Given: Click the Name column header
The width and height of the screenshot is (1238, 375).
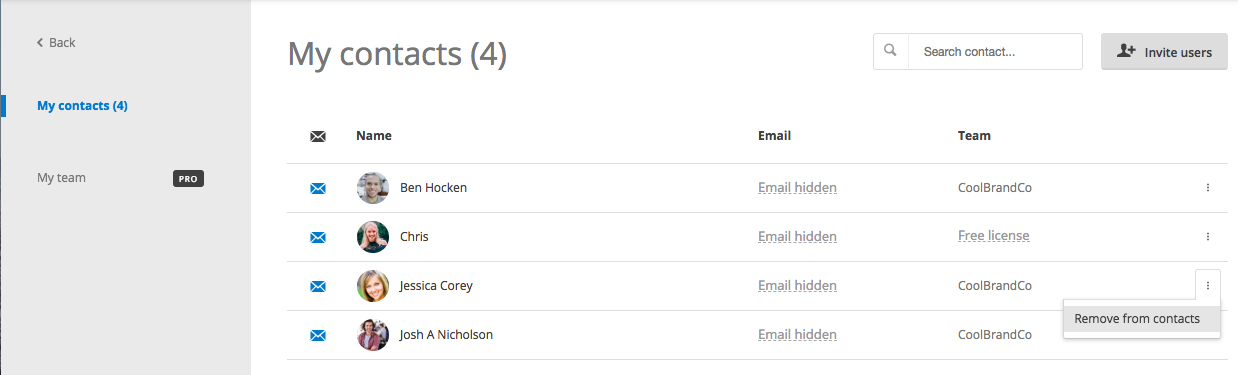Looking at the screenshot, I should tap(374, 136).
